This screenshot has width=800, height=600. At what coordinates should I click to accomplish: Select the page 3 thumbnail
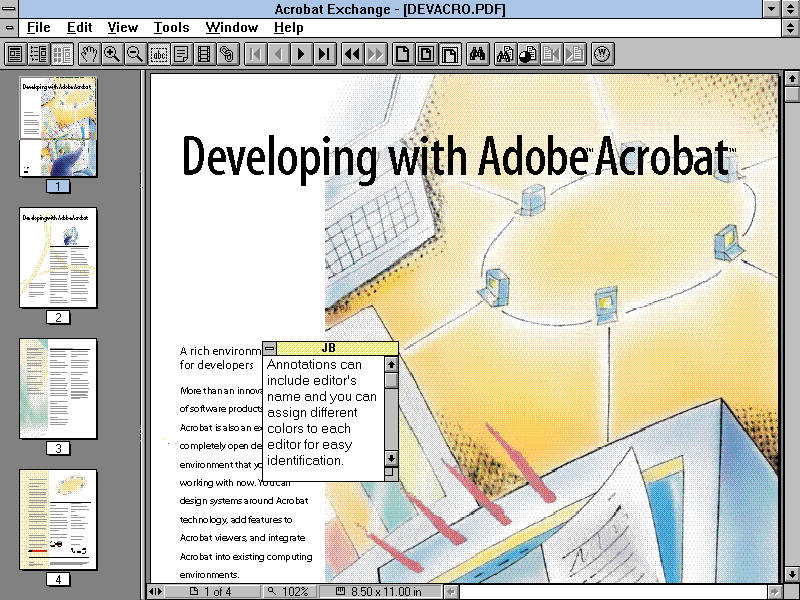58,388
